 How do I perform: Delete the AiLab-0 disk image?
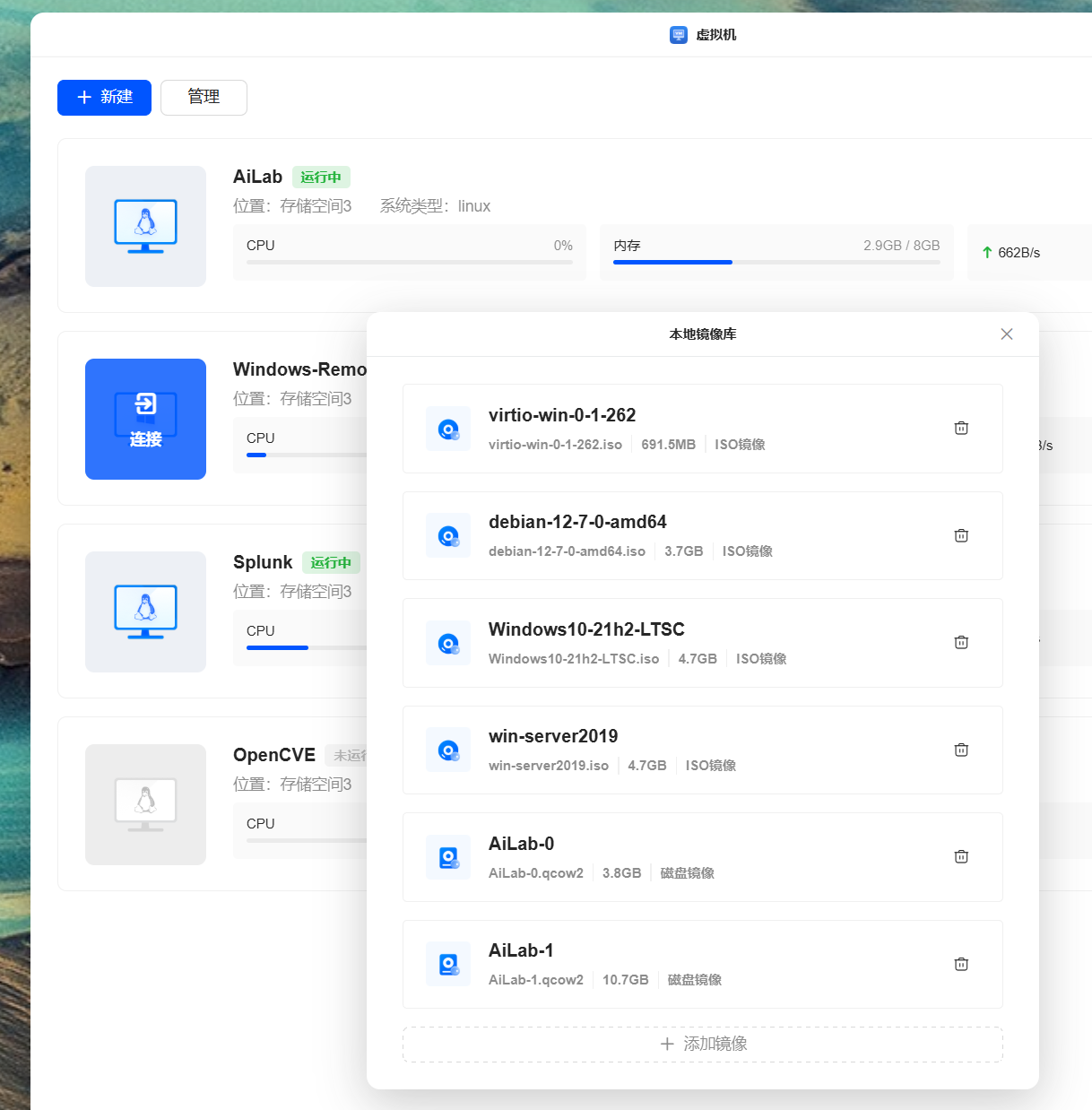tap(961, 857)
